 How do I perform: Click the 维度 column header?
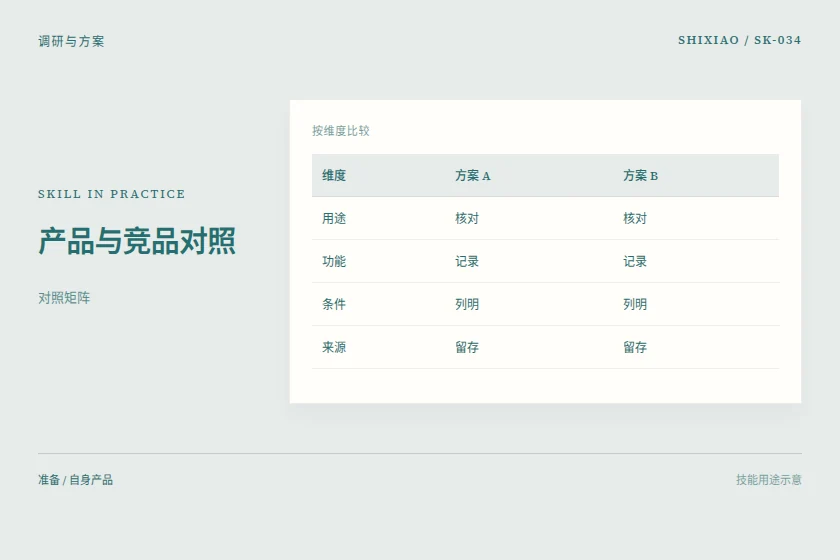334,175
